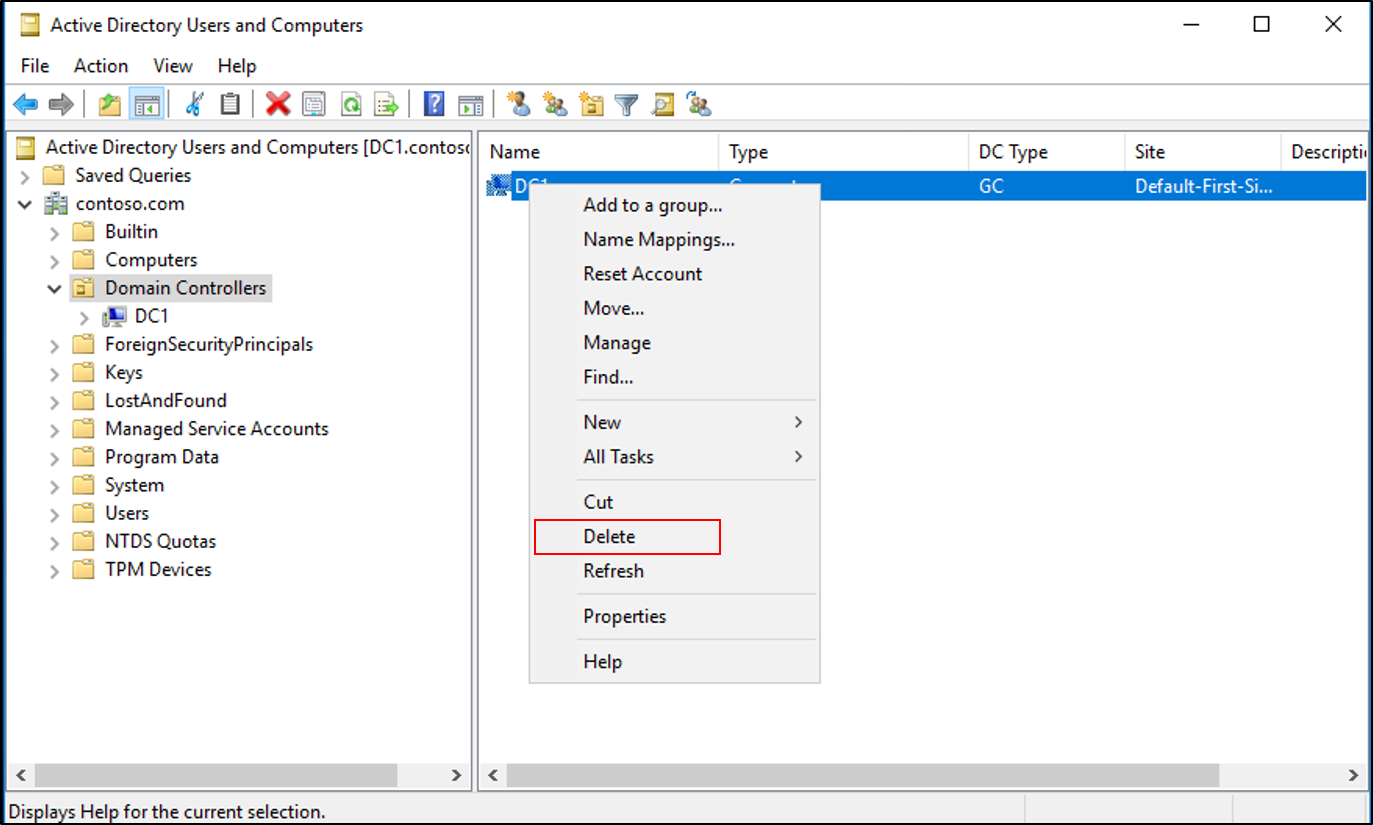Expand the Users container
This screenshot has height=825, width=1373.
[55, 513]
